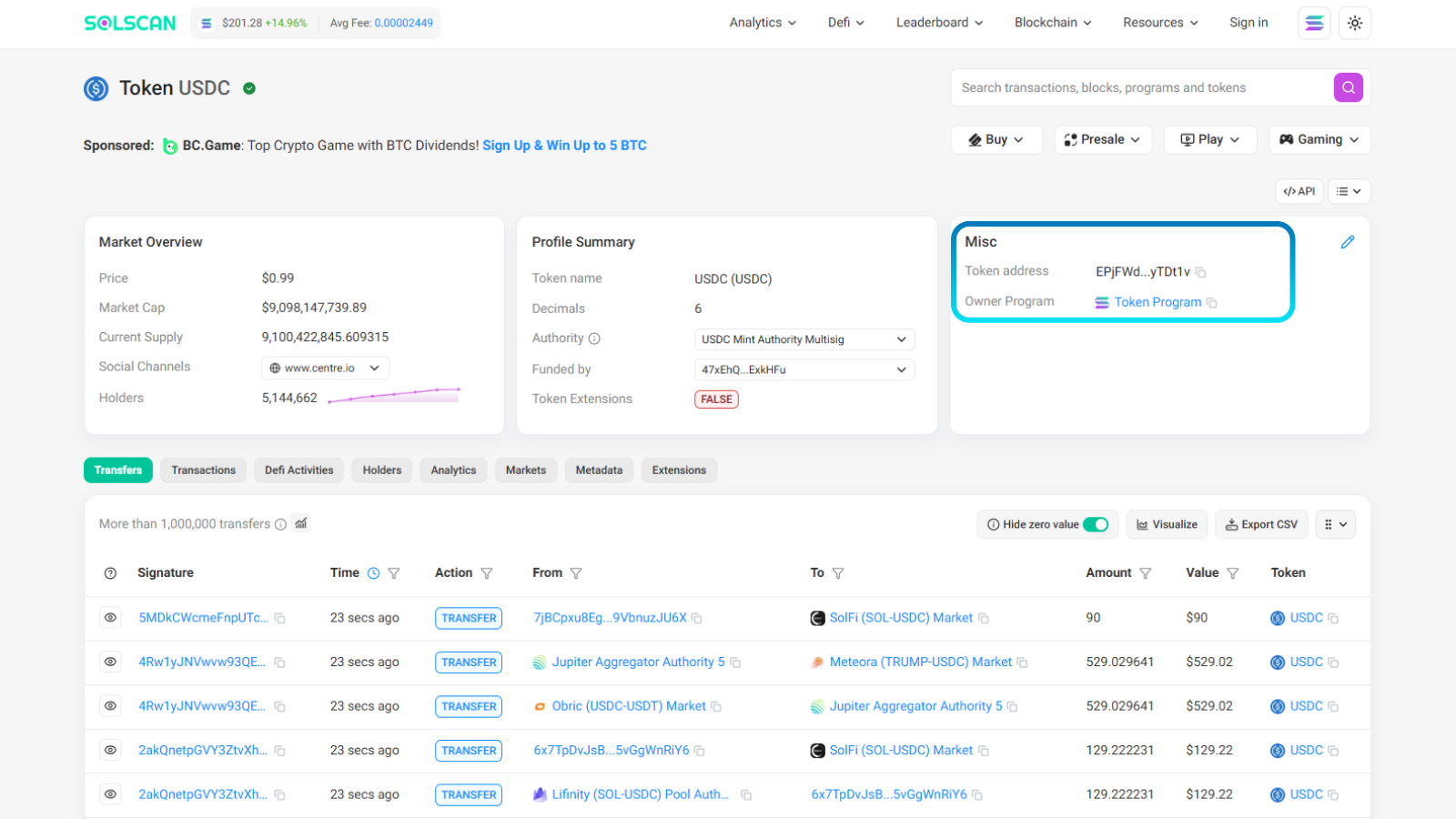
Task: Copy Obric (USDC-USDT) Market address
Action: [716, 707]
